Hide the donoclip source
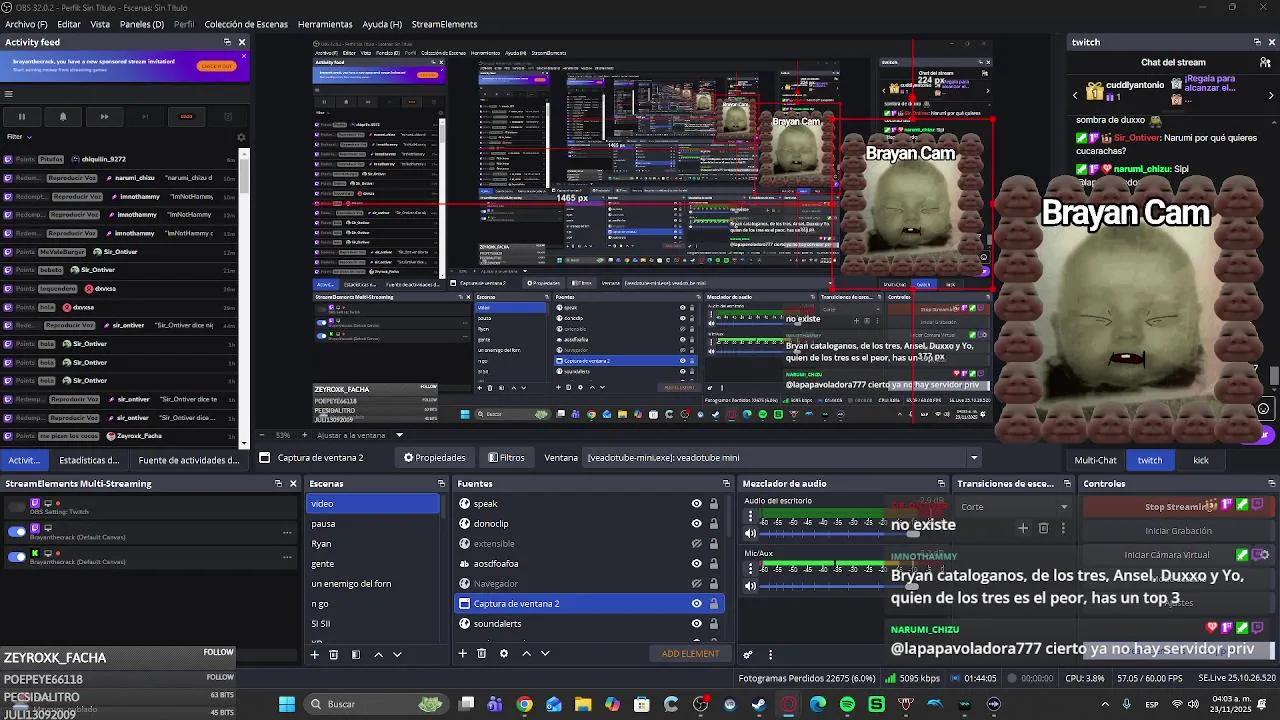Screen dimensions: 1280x720 696,524
